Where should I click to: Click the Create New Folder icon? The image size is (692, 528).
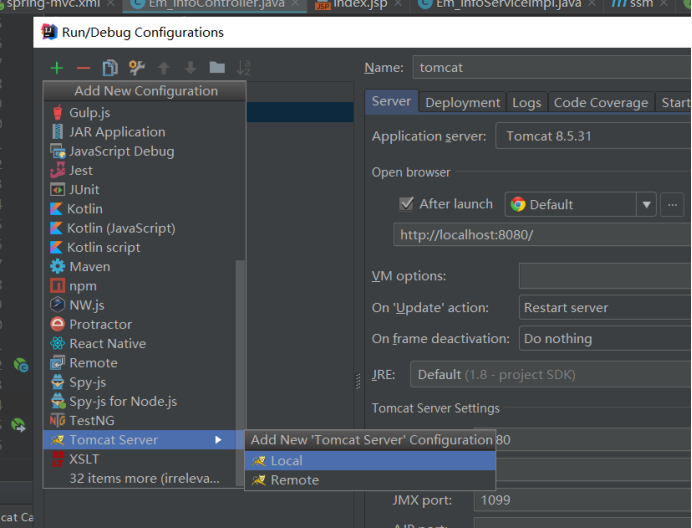[217, 68]
